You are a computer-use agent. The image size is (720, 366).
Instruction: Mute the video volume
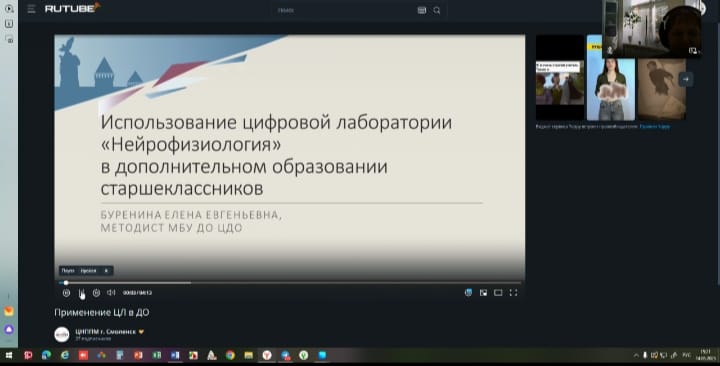pos(111,293)
